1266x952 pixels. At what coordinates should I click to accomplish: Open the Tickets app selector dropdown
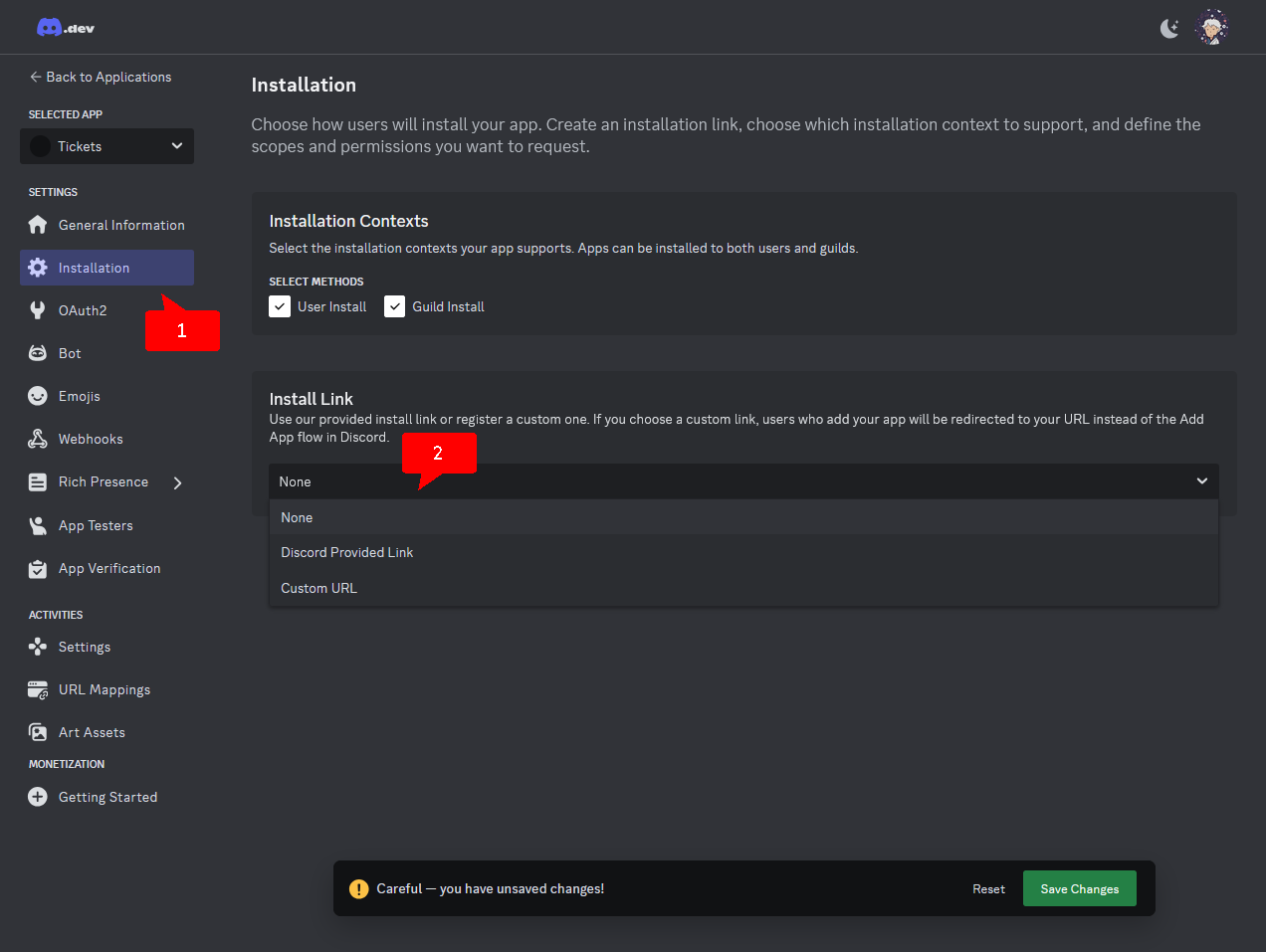pos(106,146)
